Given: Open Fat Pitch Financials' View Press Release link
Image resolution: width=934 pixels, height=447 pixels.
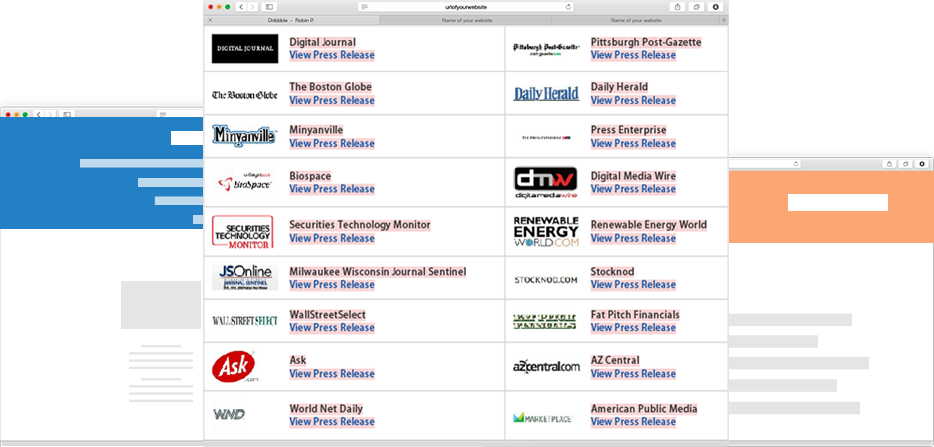Looking at the screenshot, I should click(633, 327).
